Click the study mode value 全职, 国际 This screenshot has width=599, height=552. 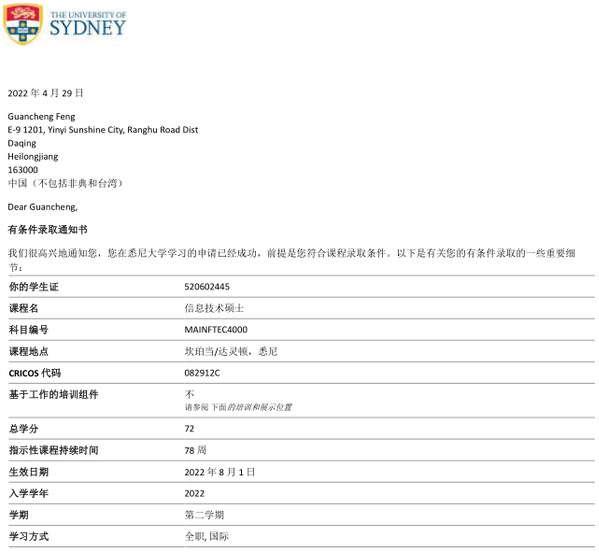207,537
